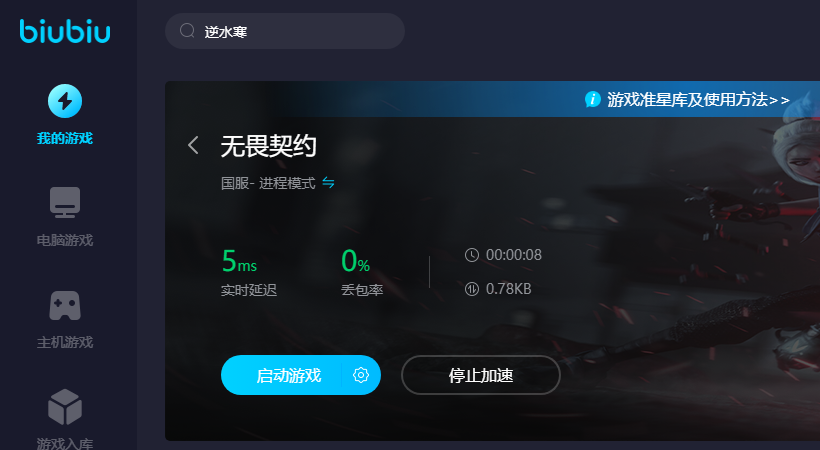Click the 主机游戏 tab label
Screen dimensions: 820x450
[x=65, y=342]
